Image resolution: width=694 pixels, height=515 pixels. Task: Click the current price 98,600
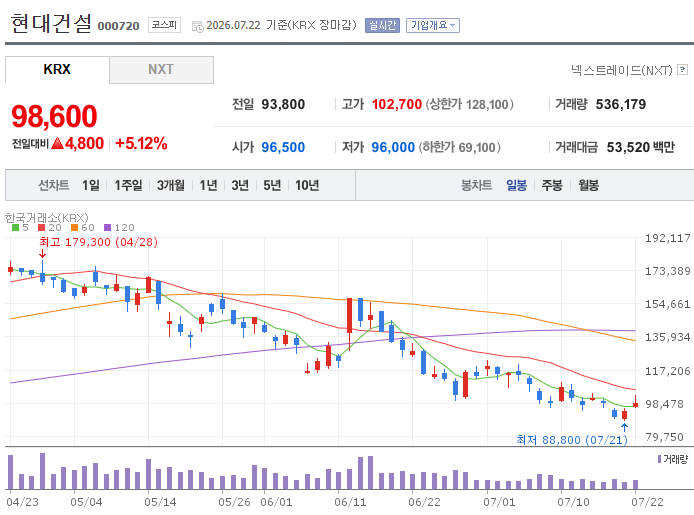54,116
